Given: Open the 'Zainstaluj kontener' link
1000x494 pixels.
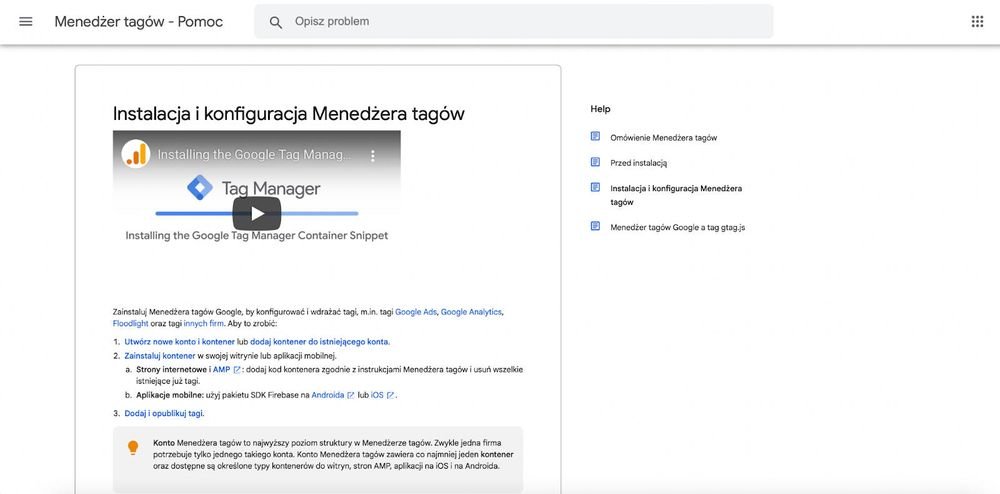Looking at the screenshot, I should [159, 356].
